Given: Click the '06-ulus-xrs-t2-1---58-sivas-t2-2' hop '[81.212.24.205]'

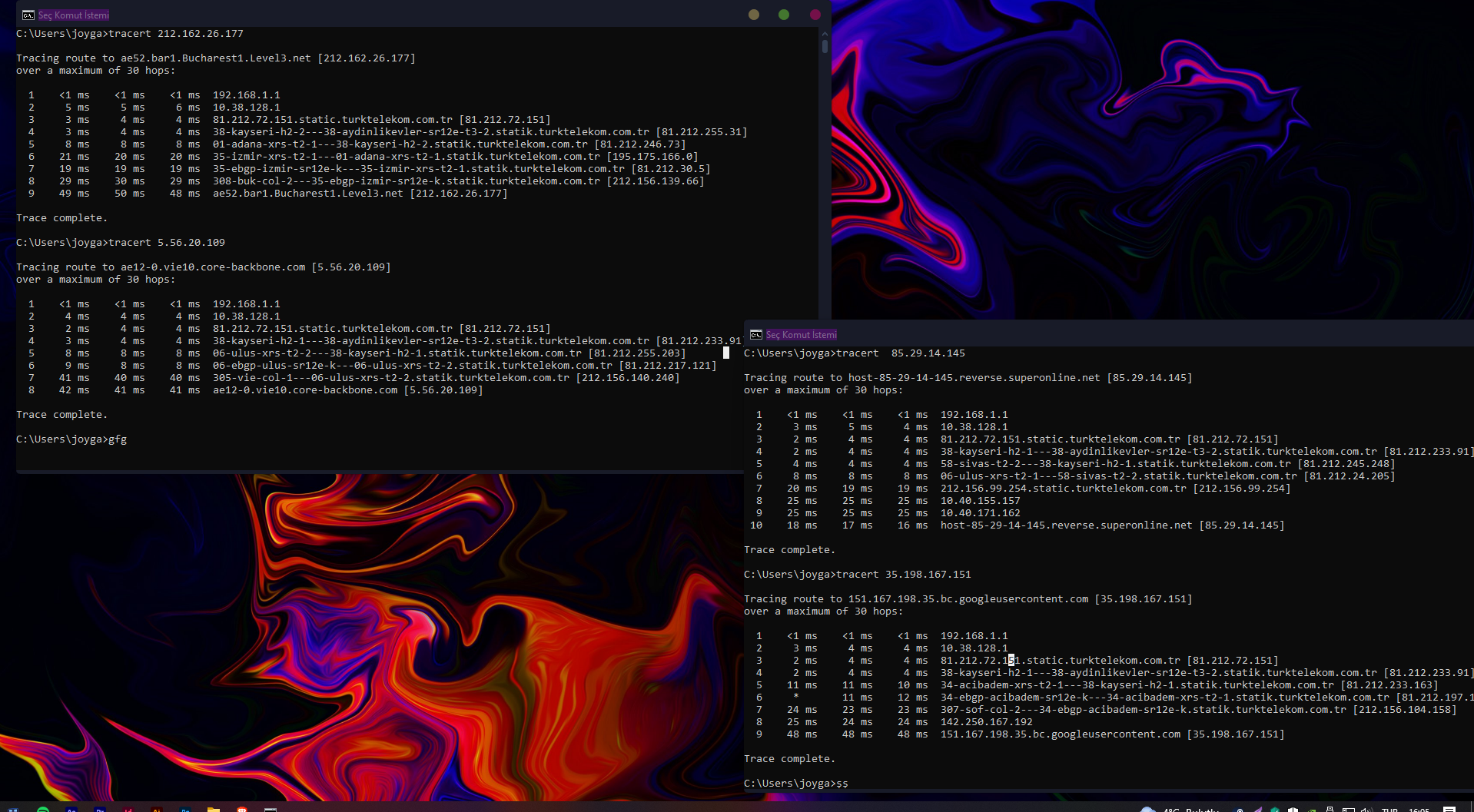Looking at the screenshot, I should point(1076,476).
